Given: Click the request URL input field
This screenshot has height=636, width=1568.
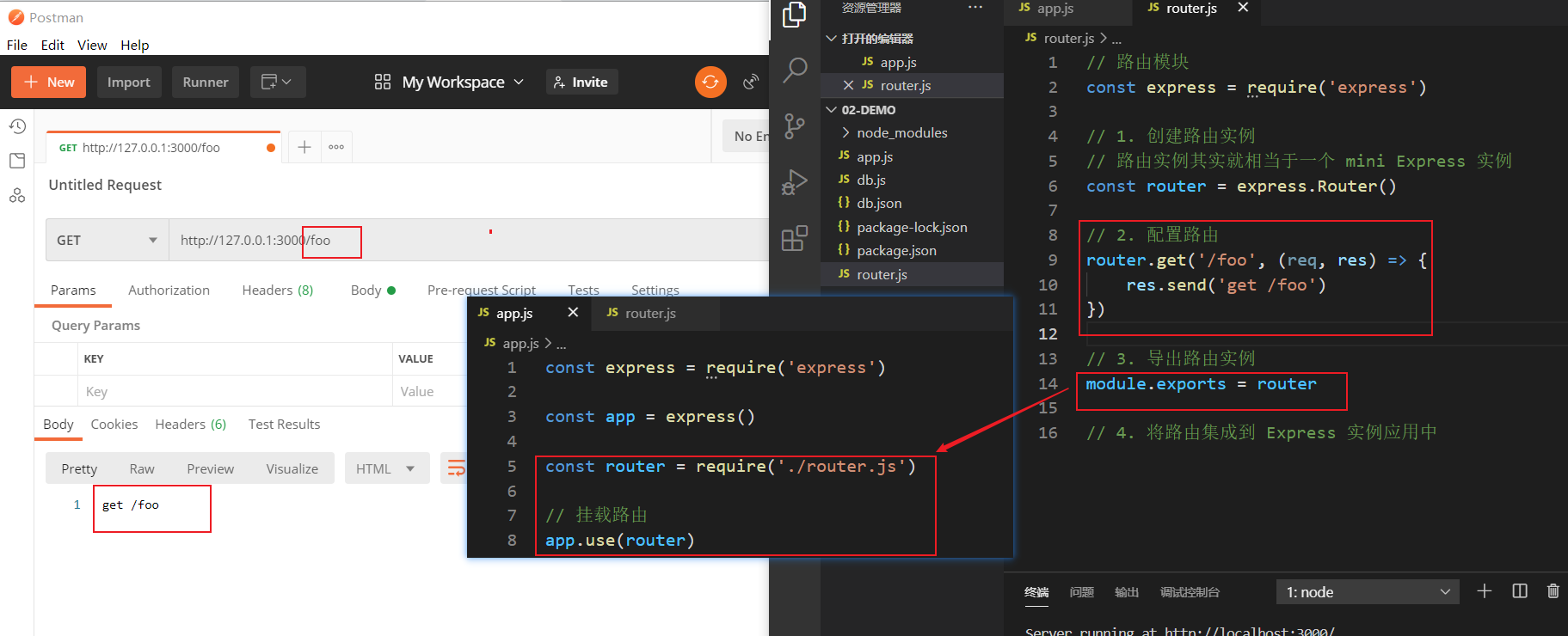Looking at the screenshot, I should [x=469, y=240].
